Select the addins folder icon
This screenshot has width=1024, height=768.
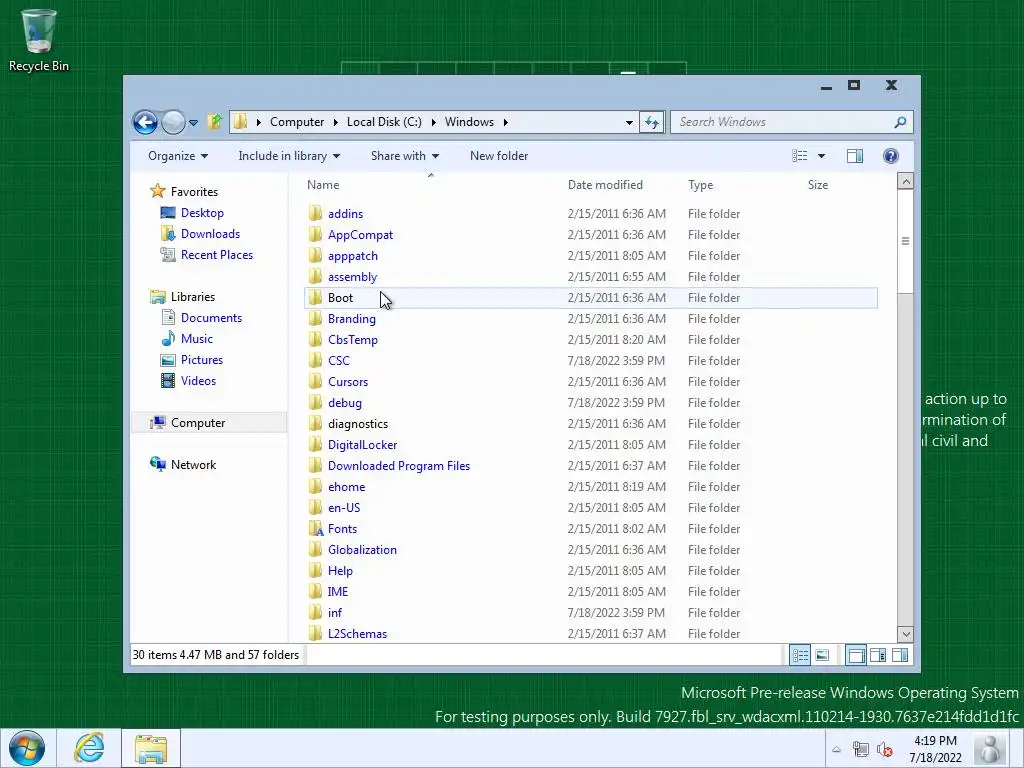coord(315,214)
